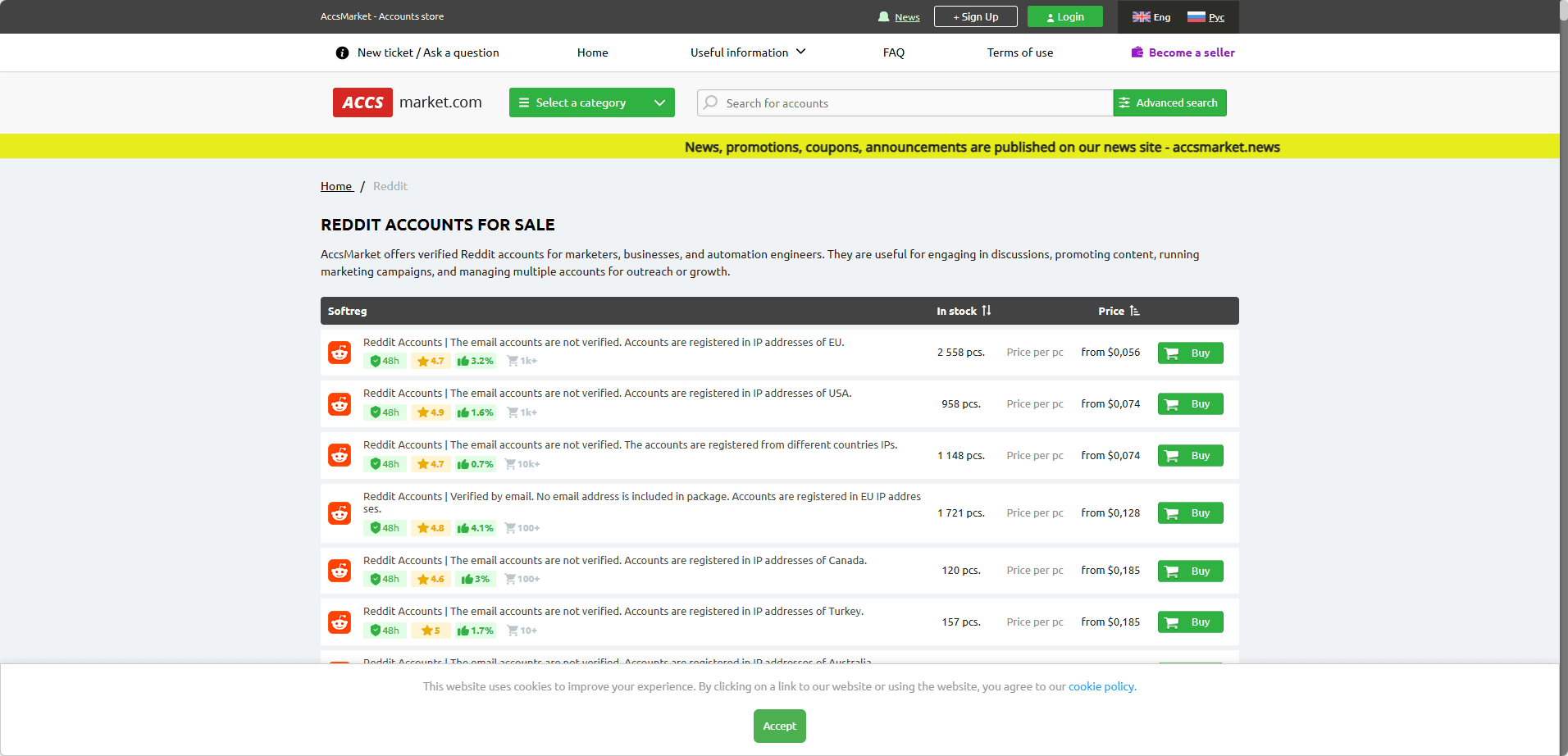This screenshot has width=1568, height=756.
Task: Click in the Search for accounts field
Action: pyautogui.click(x=905, y=102)
